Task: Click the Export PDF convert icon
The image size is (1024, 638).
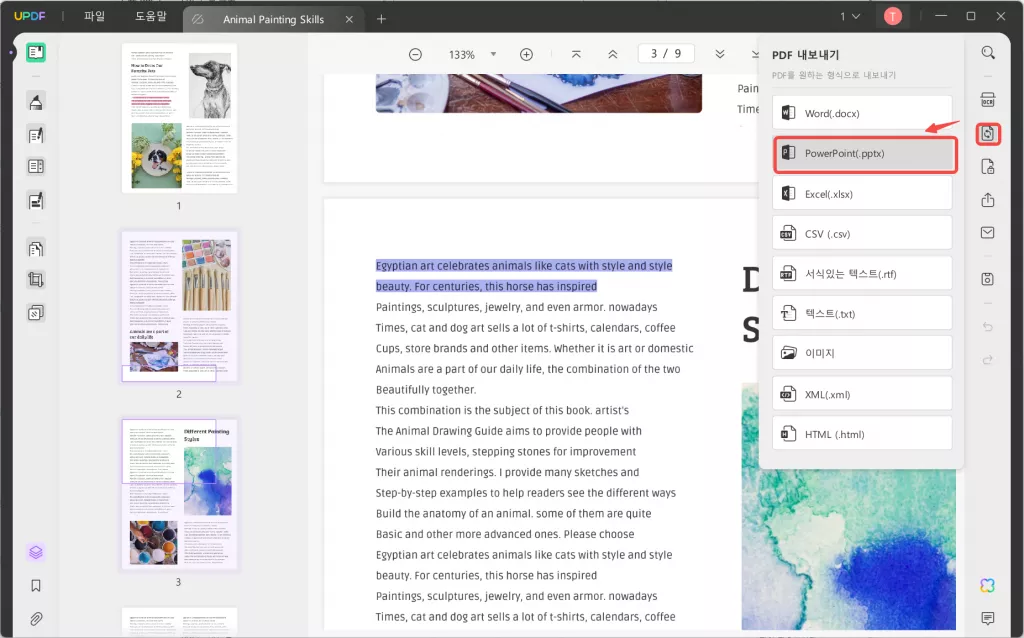Action: (x=987, y=134)
